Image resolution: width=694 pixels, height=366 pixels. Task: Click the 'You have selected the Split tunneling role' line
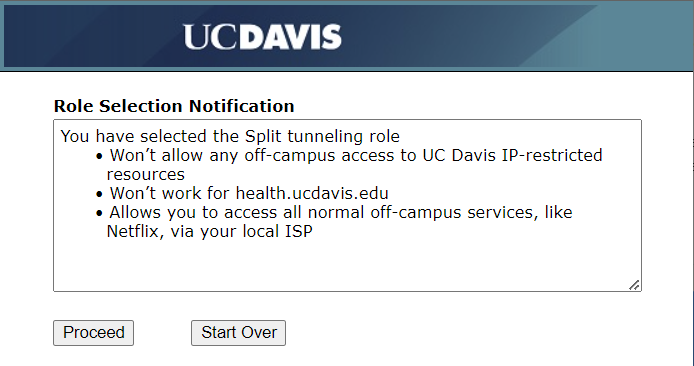click(230, 136)
